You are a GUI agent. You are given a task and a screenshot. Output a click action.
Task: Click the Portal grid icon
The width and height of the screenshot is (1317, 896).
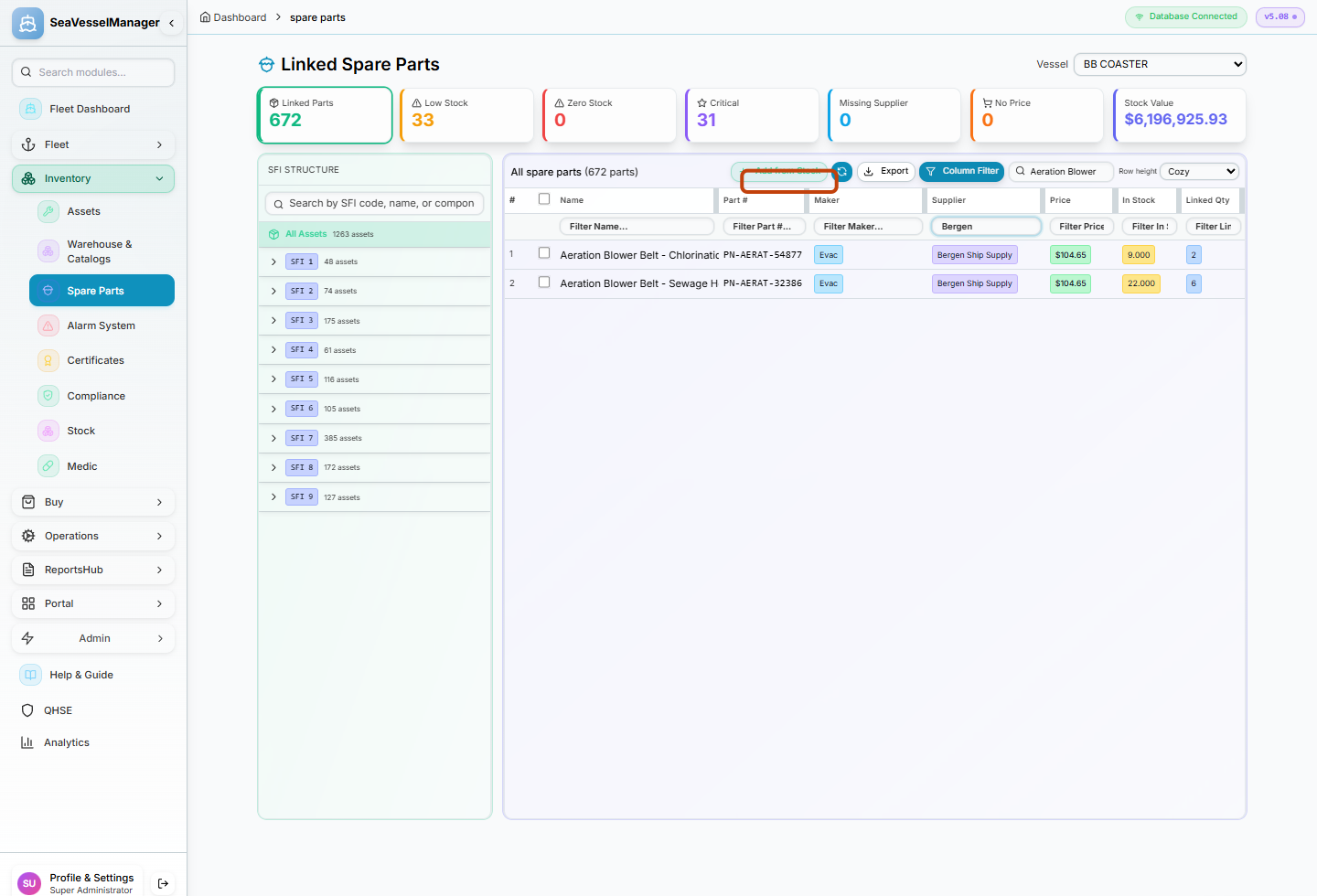(28, 603)
